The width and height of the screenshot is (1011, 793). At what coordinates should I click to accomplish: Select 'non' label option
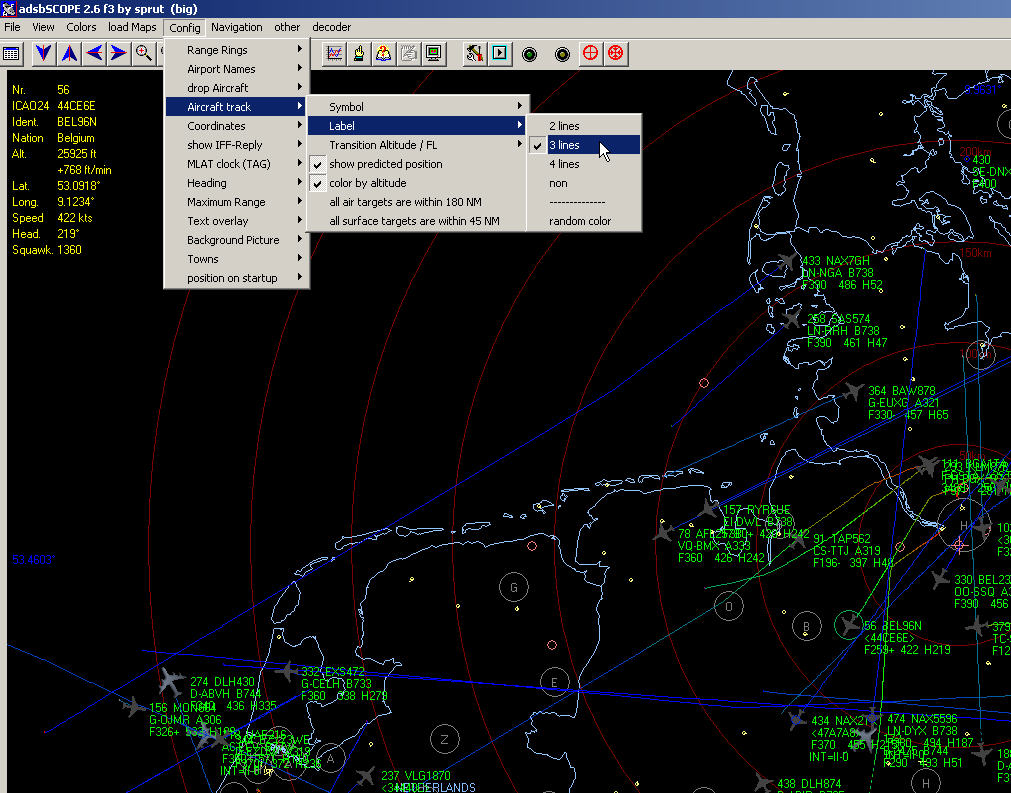point(584,183)
